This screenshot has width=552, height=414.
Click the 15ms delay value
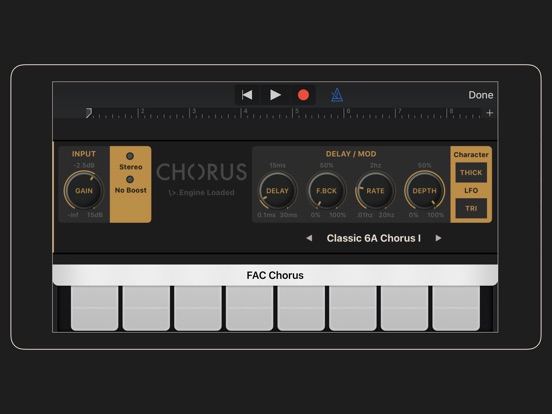click(x=277, y=165)
